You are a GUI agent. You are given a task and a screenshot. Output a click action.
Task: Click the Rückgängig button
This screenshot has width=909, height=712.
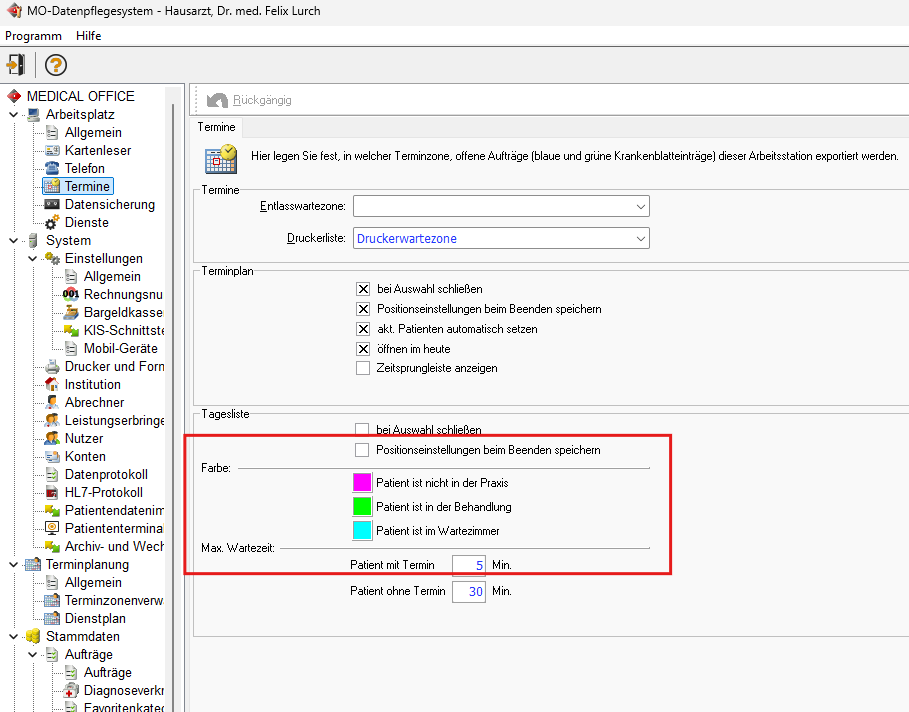(x=250, y=100)
